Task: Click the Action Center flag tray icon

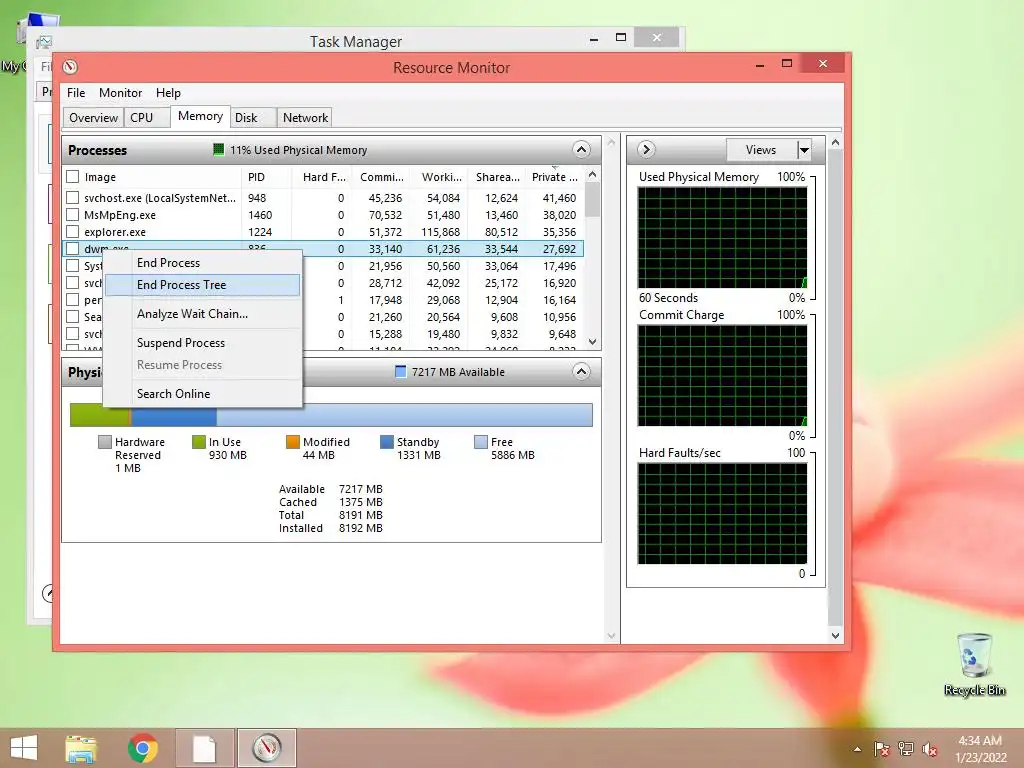Action: [881, 749]
